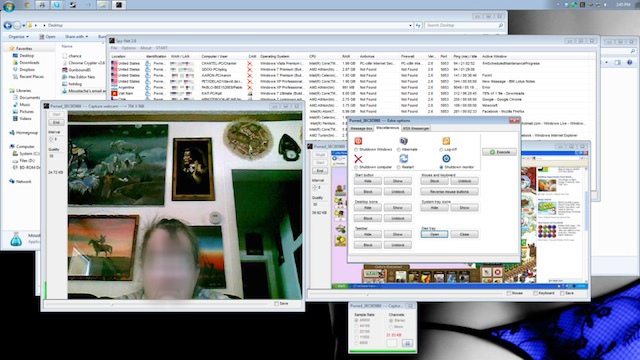The height and width of the screenshot is (360, 640).
Task: Click the START menu item in Spy-Net
Action: pyautogui.click(x=162, y=48)
